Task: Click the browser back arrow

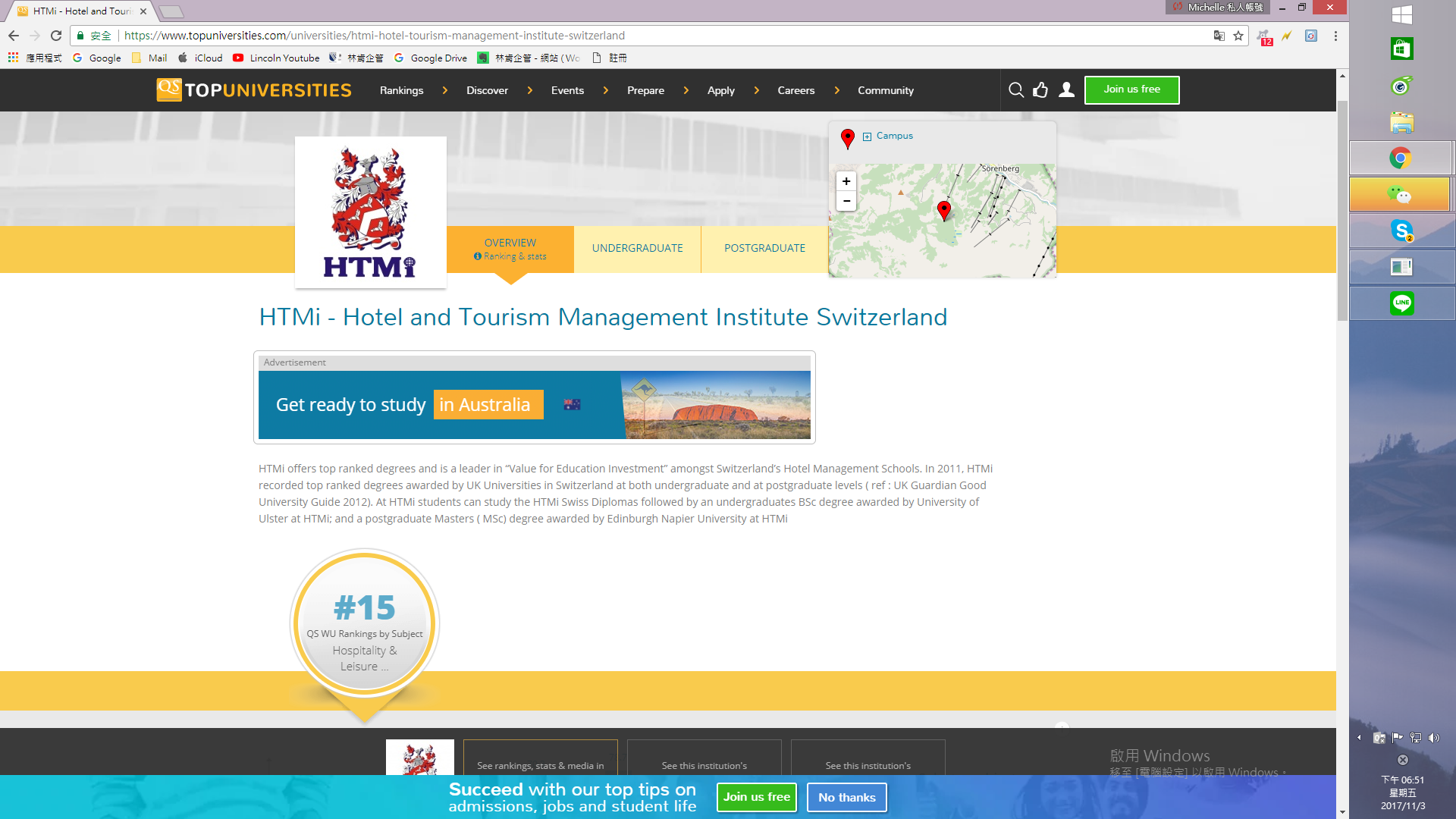Action: [x=14, y=36]
